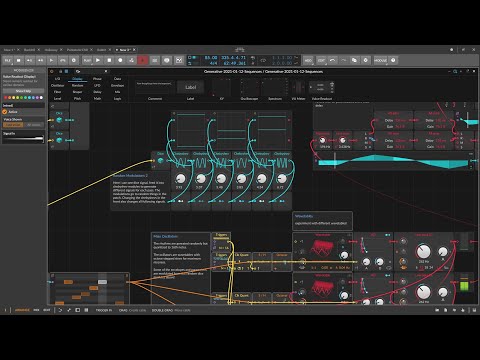Switch to the New 1 project tab

pos(9,50)
